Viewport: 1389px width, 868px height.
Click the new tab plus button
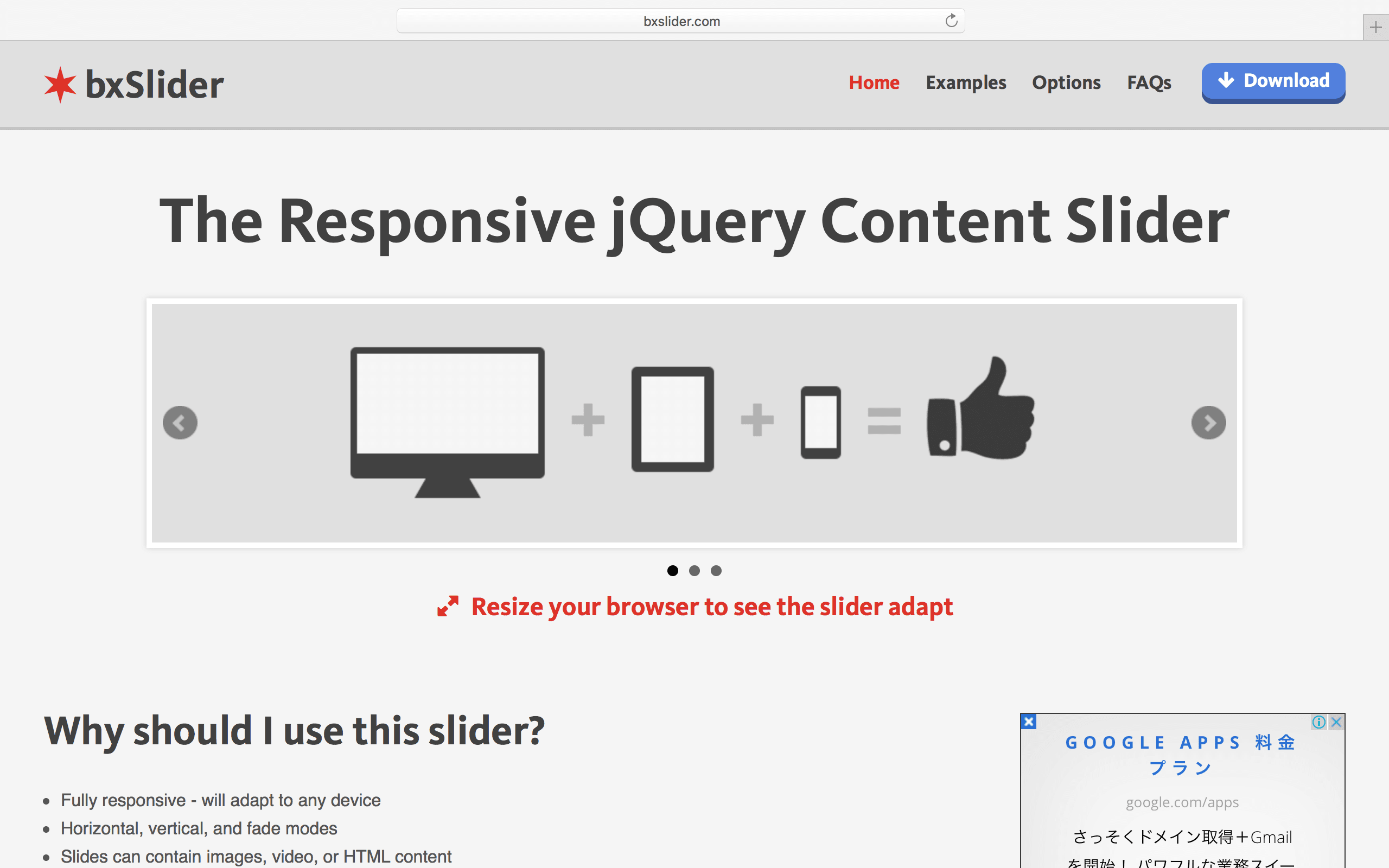click(x=1376, y=27)
